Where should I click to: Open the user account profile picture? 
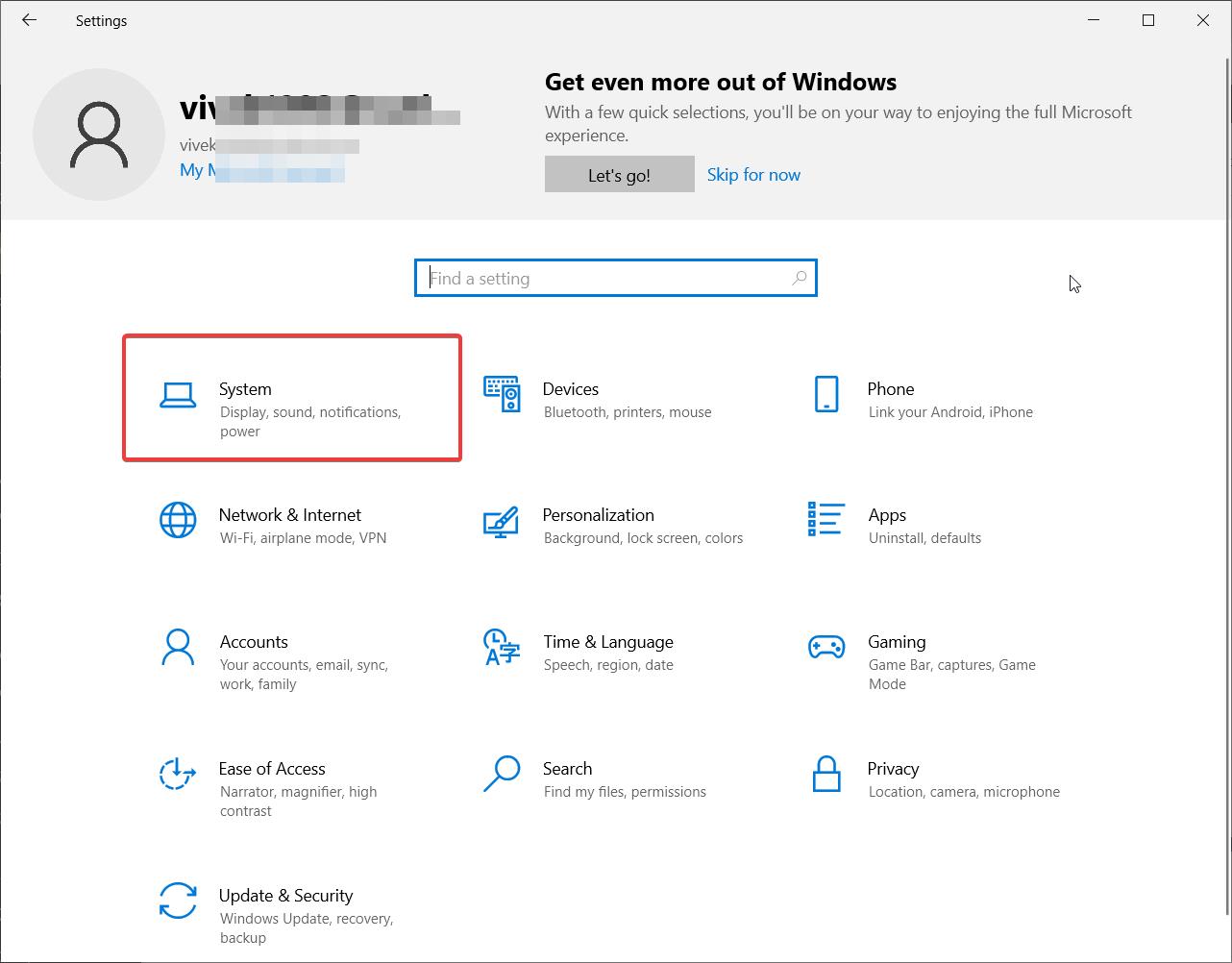[x=99, y=135]
